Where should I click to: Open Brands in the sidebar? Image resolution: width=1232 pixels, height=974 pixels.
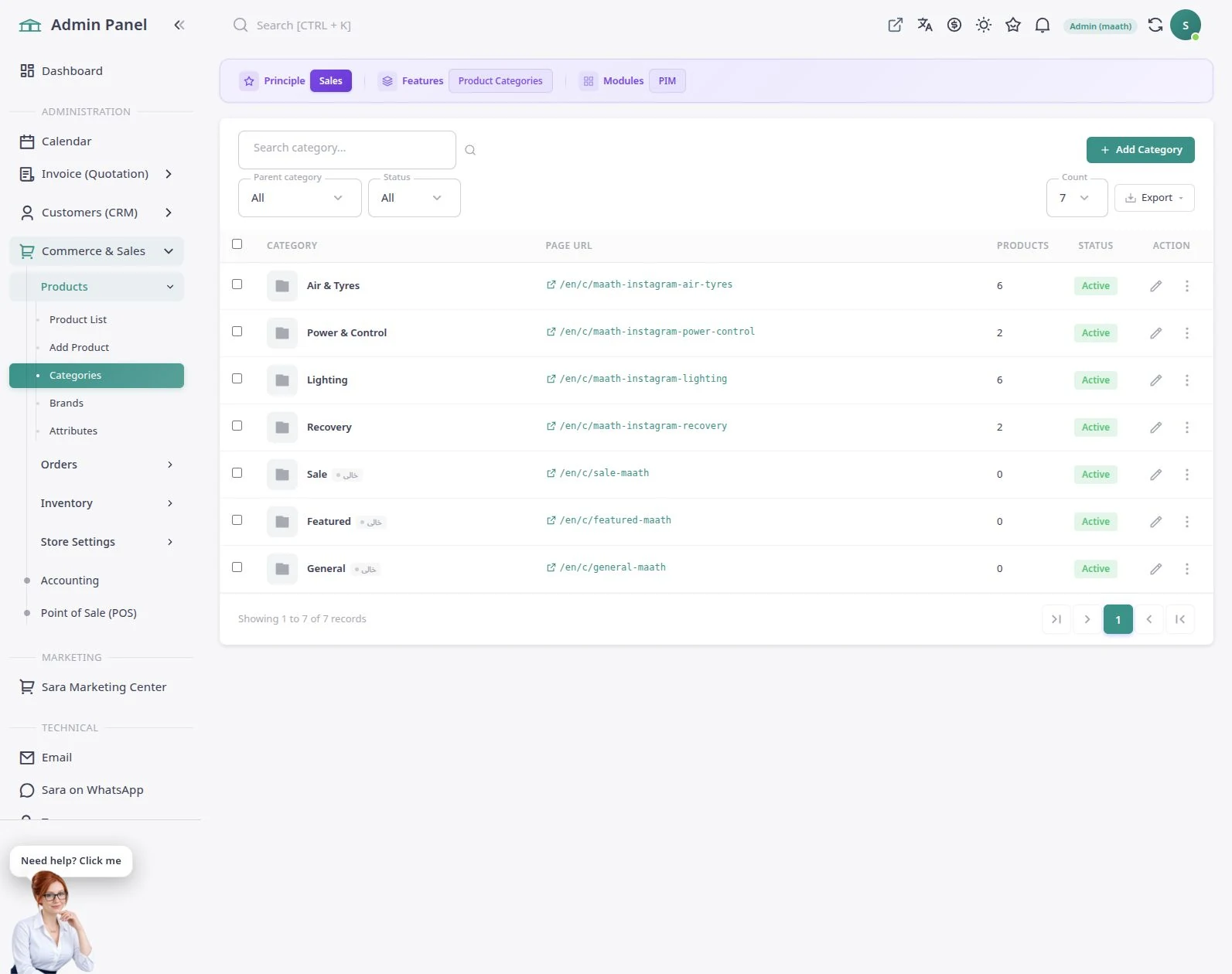pyautogui.click(x=67, y=404)
